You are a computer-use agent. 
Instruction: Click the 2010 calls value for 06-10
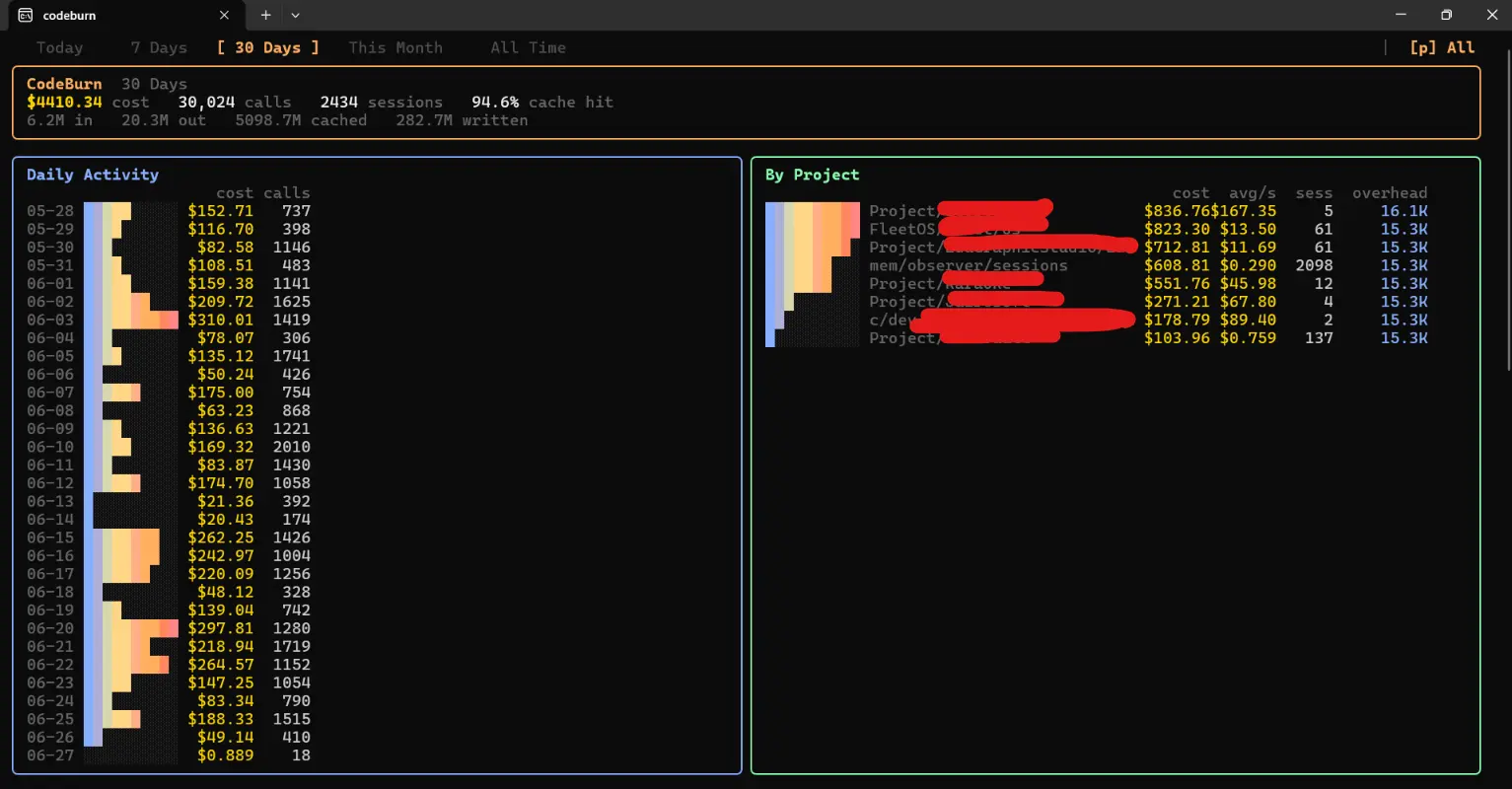click(x=292, y=447)
